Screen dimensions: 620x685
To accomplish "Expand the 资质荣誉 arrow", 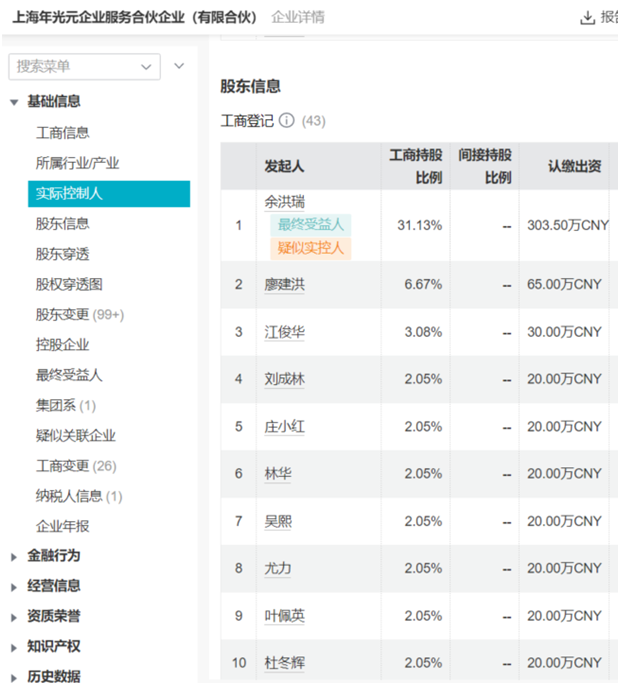I will click(x=14, y=617).
